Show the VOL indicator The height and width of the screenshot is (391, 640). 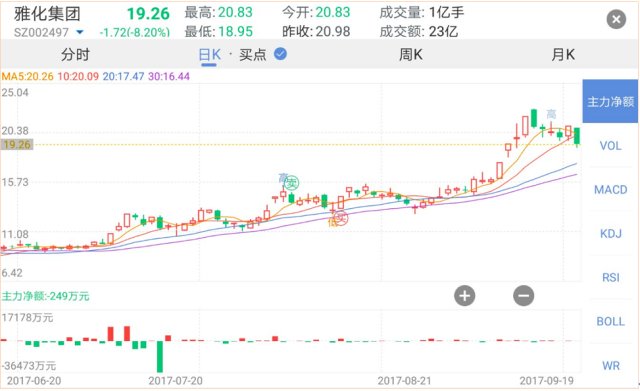coord(610,146)
